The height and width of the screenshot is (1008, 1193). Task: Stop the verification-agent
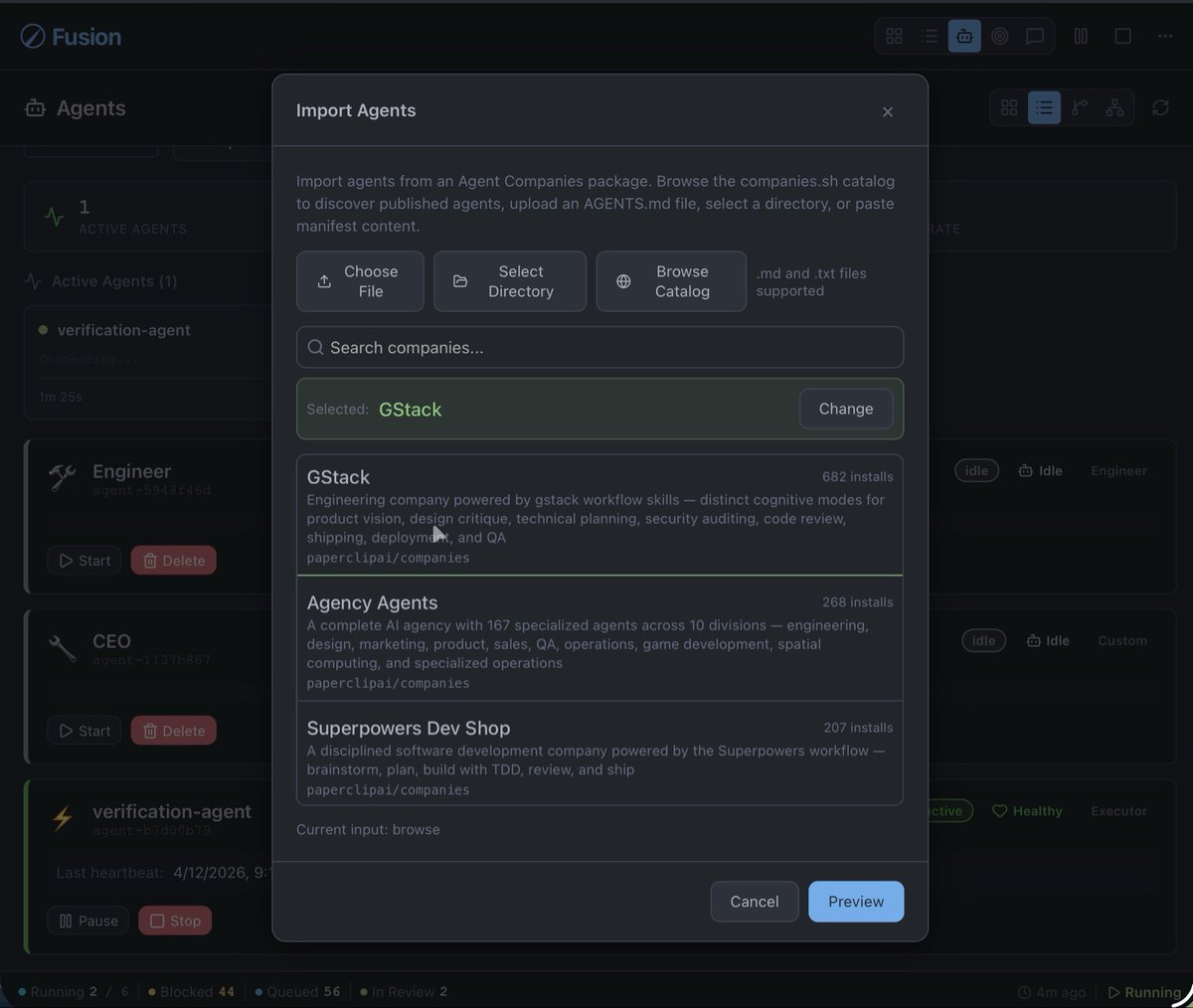(175, 921)
